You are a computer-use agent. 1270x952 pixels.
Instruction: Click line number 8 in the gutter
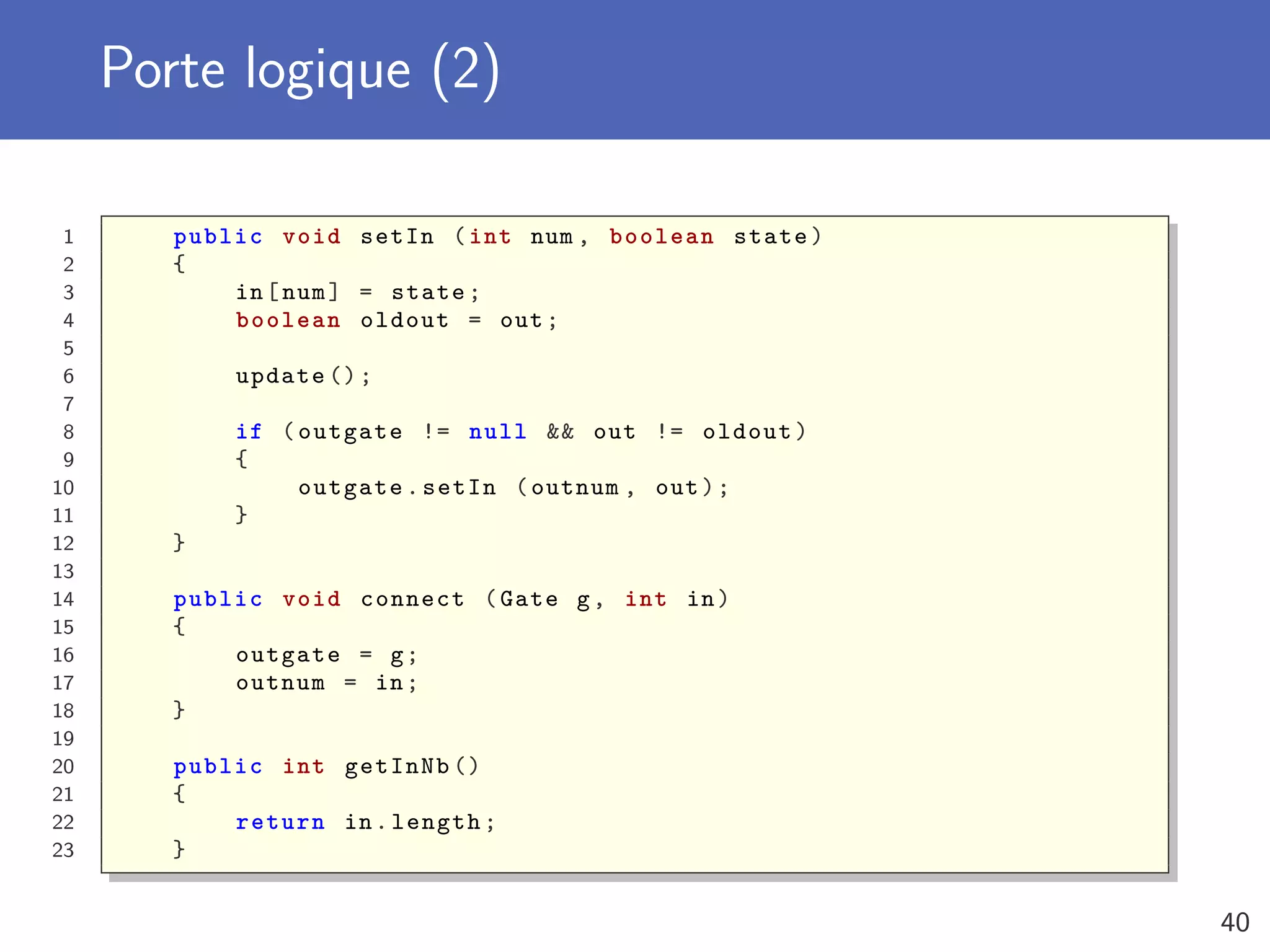(68, 432)
